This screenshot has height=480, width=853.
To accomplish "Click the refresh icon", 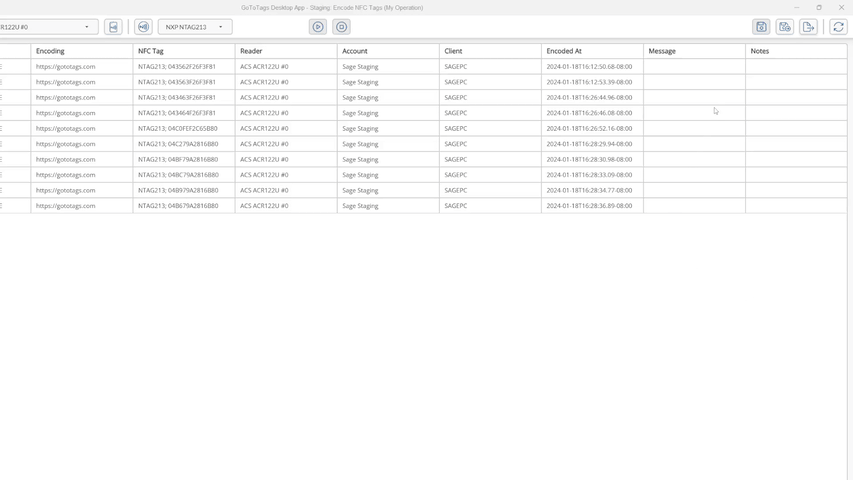I will [838, 27].
